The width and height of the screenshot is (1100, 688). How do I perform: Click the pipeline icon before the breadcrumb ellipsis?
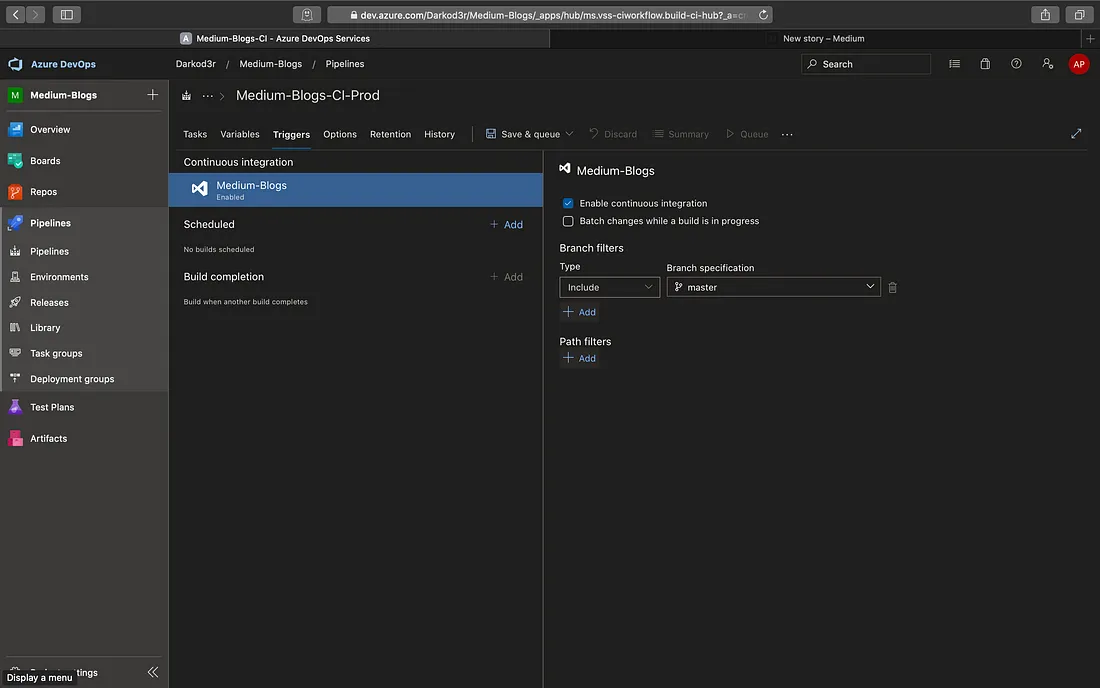[x=187, y=95]
